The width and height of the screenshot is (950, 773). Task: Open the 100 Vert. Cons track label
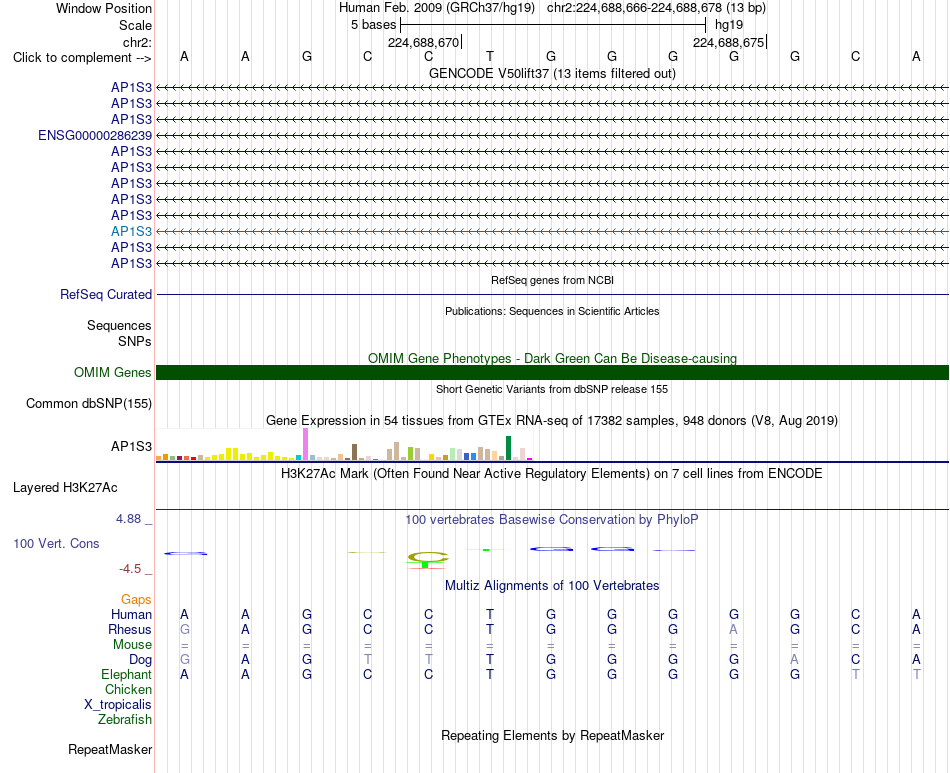[56, 543]
